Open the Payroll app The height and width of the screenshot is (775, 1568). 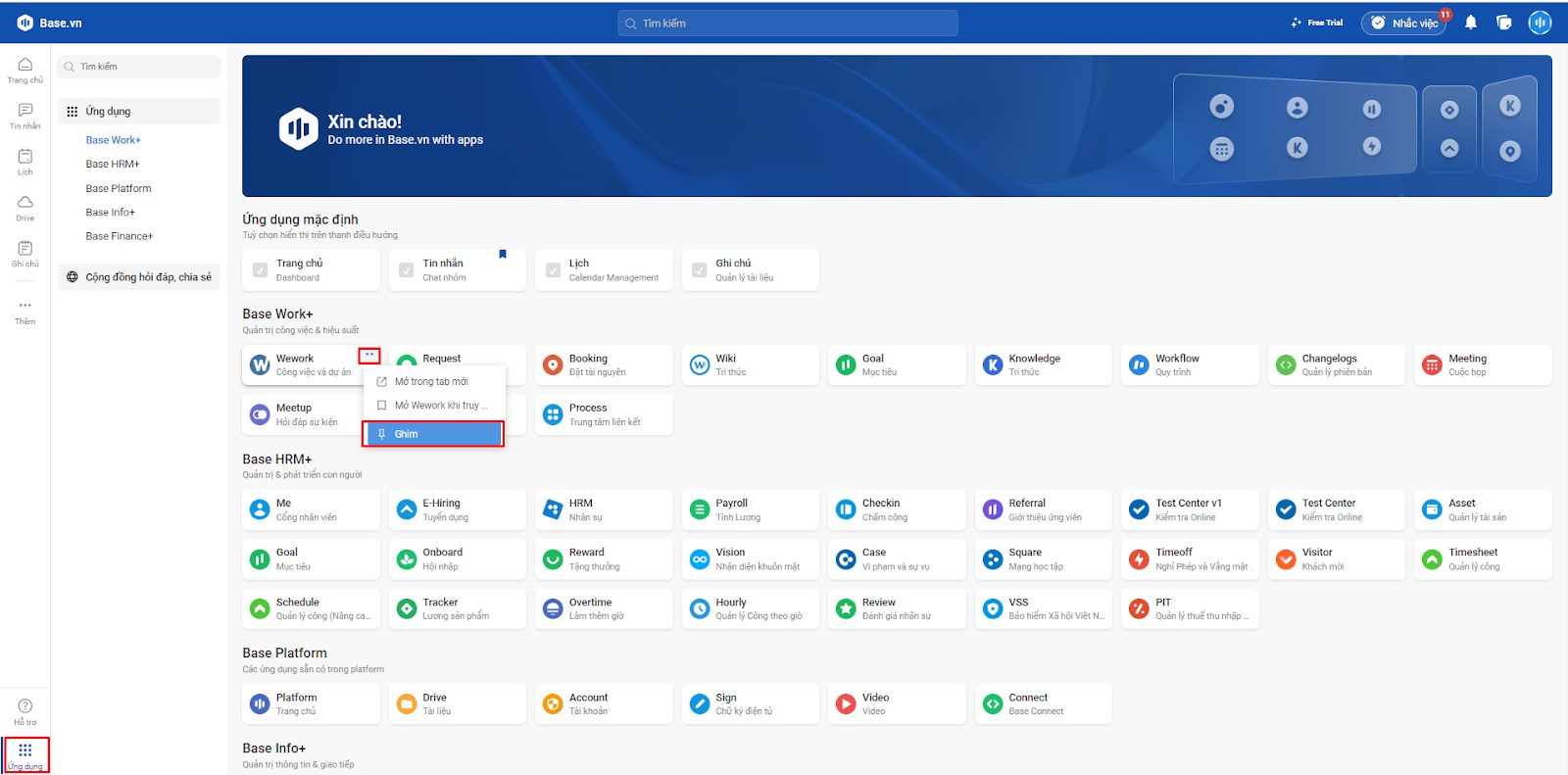click(751, 509)
